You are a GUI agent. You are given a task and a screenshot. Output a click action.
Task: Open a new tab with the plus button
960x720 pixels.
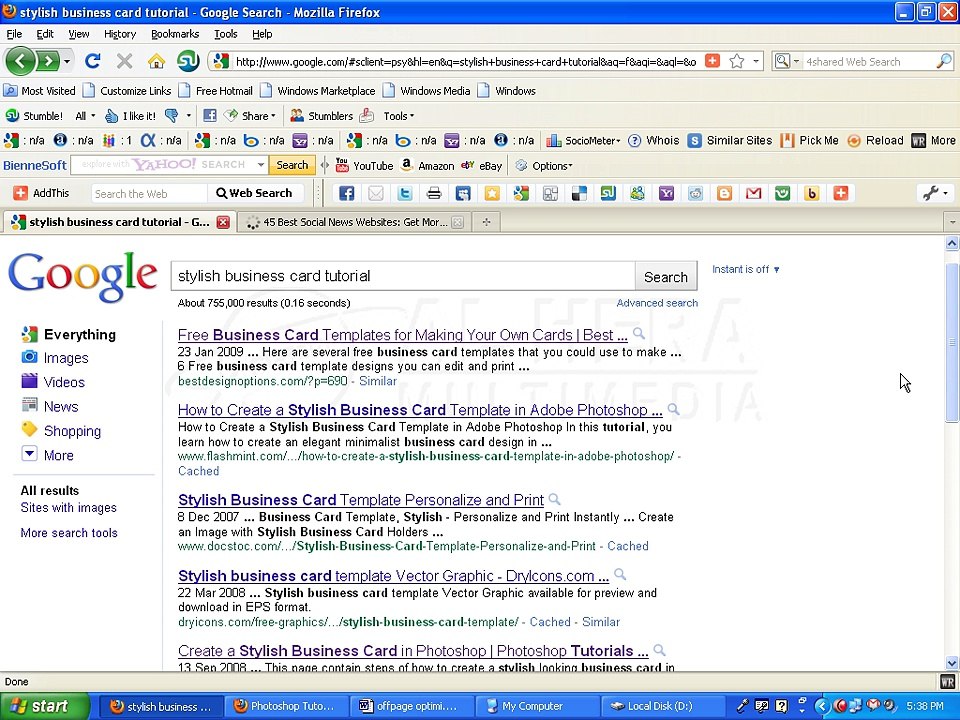pos(486,222)
